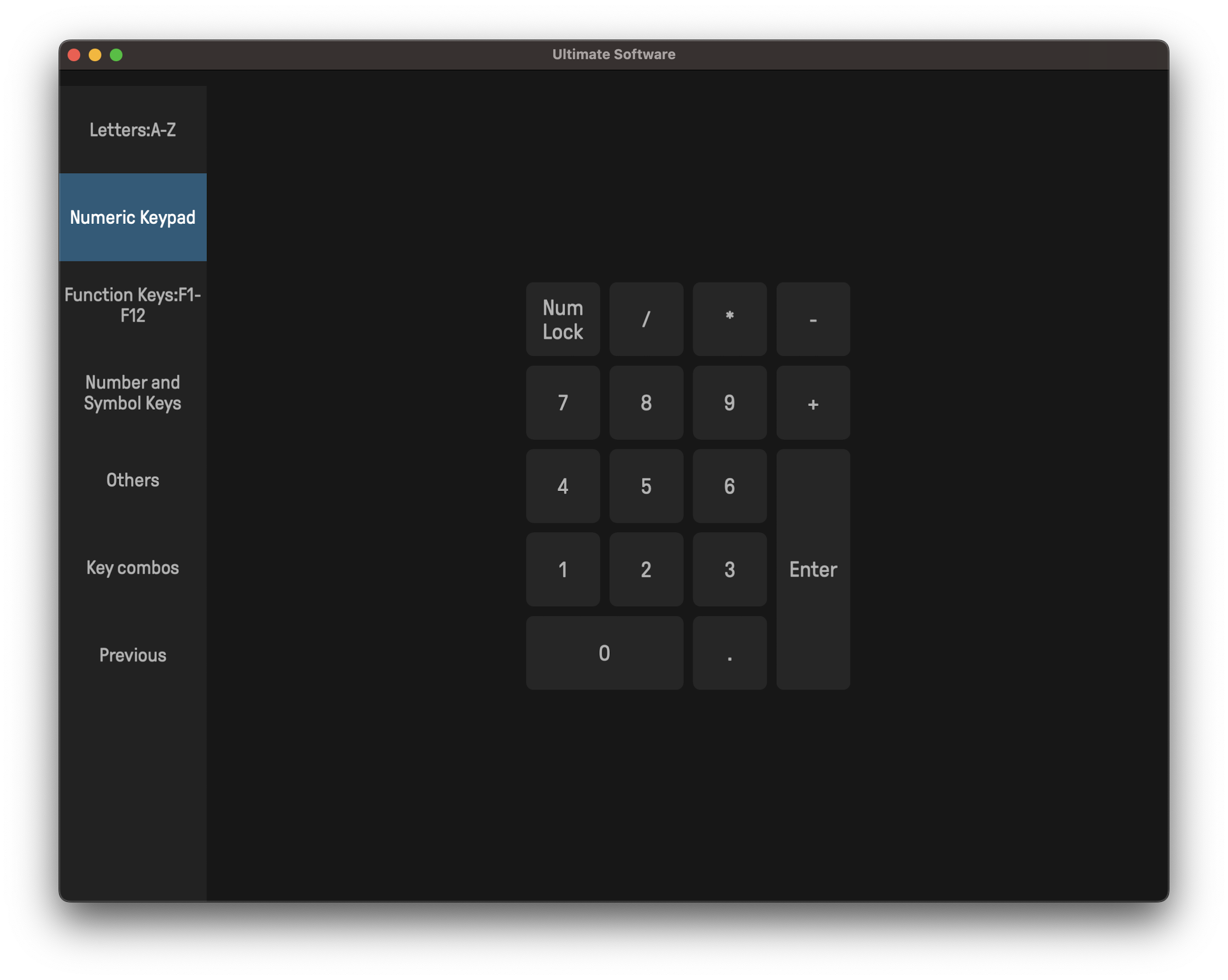The width and height of the screenshot is (1228, 980).
Task: Switch to Function Keys:F1-F12 tab
Action: tap(133, 305)
